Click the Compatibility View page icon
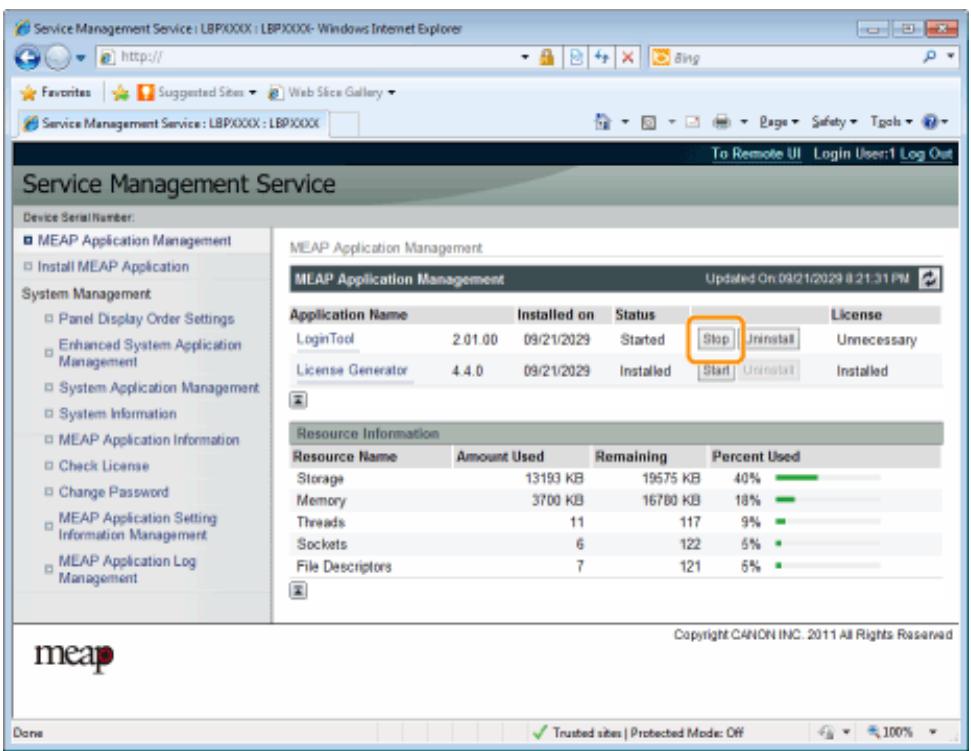 pyautogui.click(x=576, y=58)
